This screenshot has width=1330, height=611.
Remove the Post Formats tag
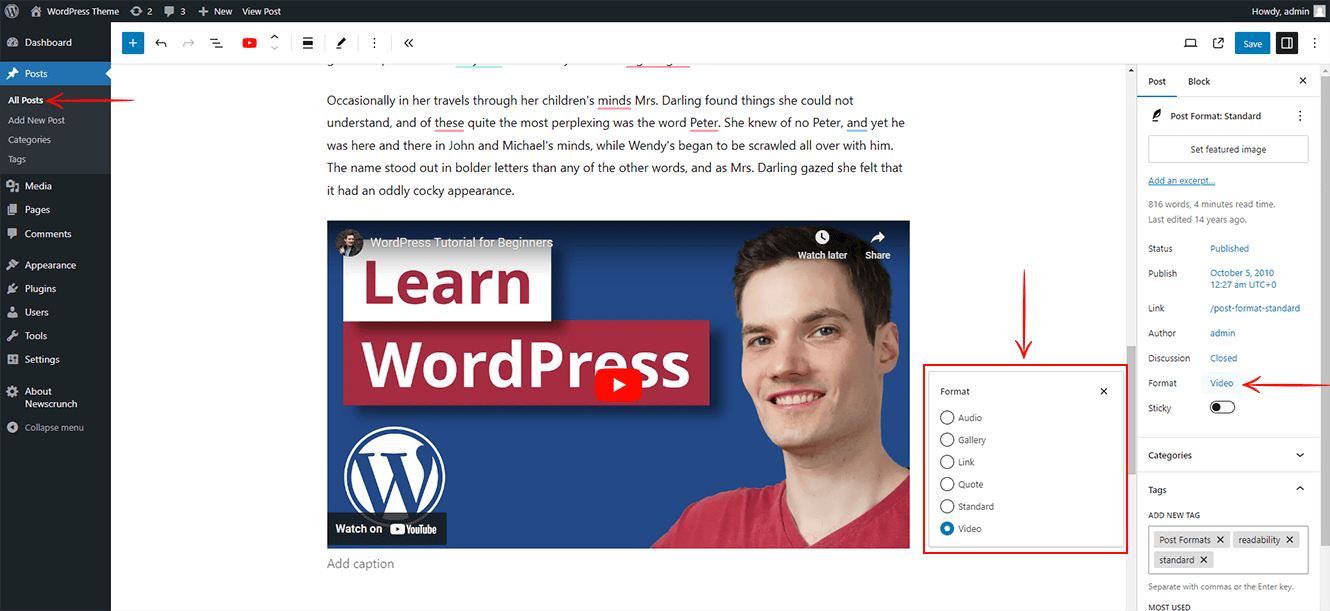tap(1220, 540)
